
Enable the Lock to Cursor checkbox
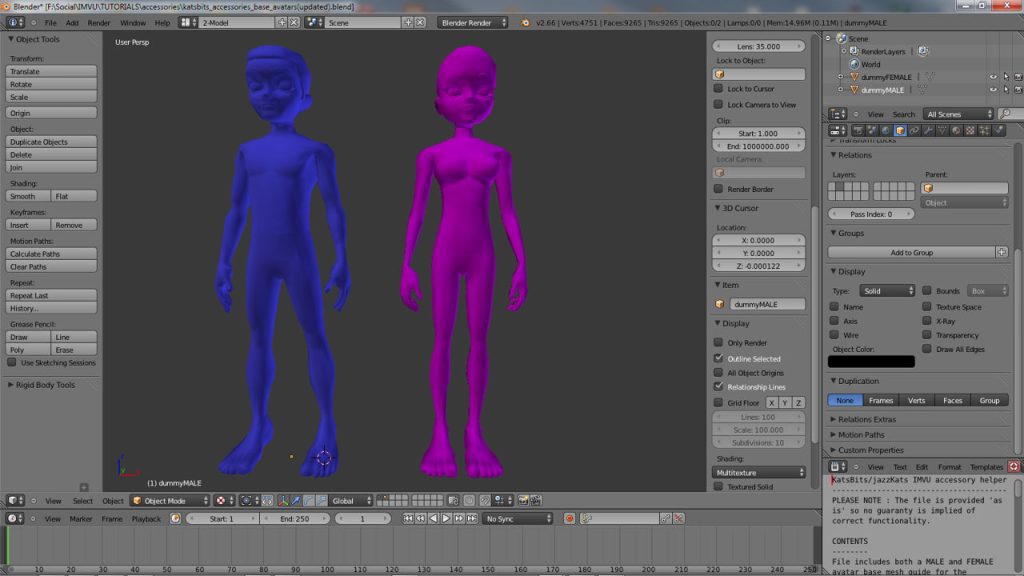pyautogui.click(x=718, y=89)
